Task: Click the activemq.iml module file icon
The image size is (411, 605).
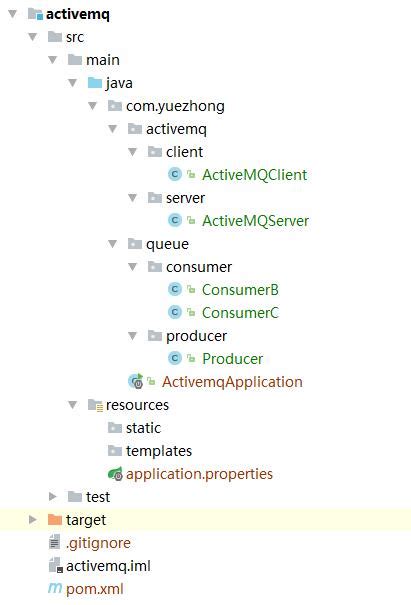Action: click(x=56, y=566)
